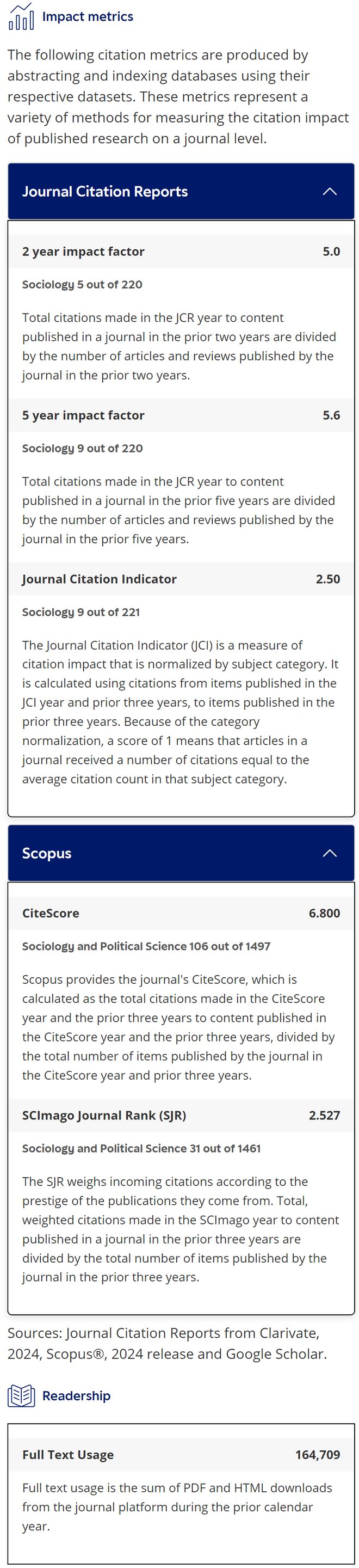The image size is (359, 1568).
Task: Click the Sociology 9 out of 221 ranking
Action: coord(81,612)
